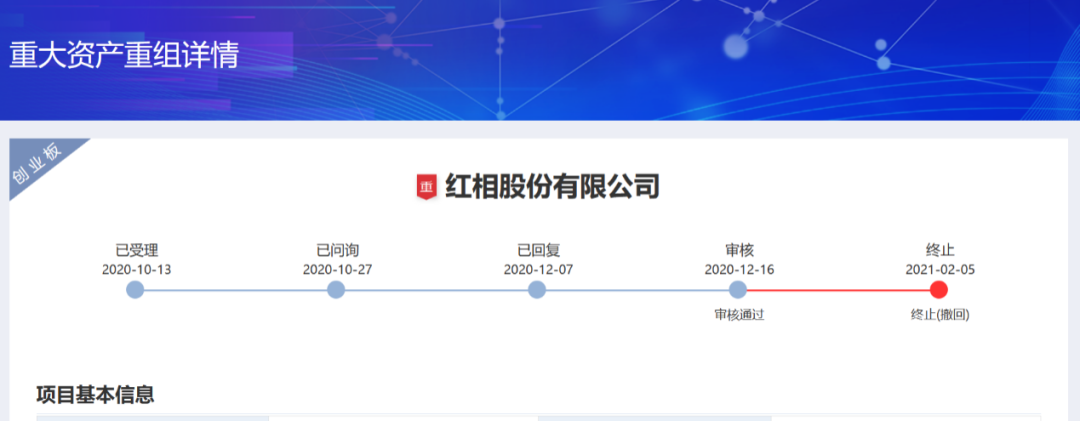1080x421 pixels.
Task: Click the 已受理 stage label
Action: click(137, 250)
